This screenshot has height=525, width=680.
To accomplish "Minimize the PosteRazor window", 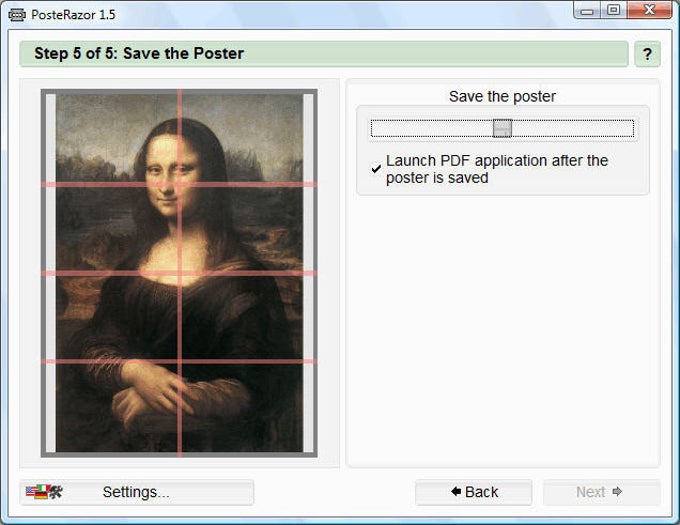I will (x=587, y=10).
